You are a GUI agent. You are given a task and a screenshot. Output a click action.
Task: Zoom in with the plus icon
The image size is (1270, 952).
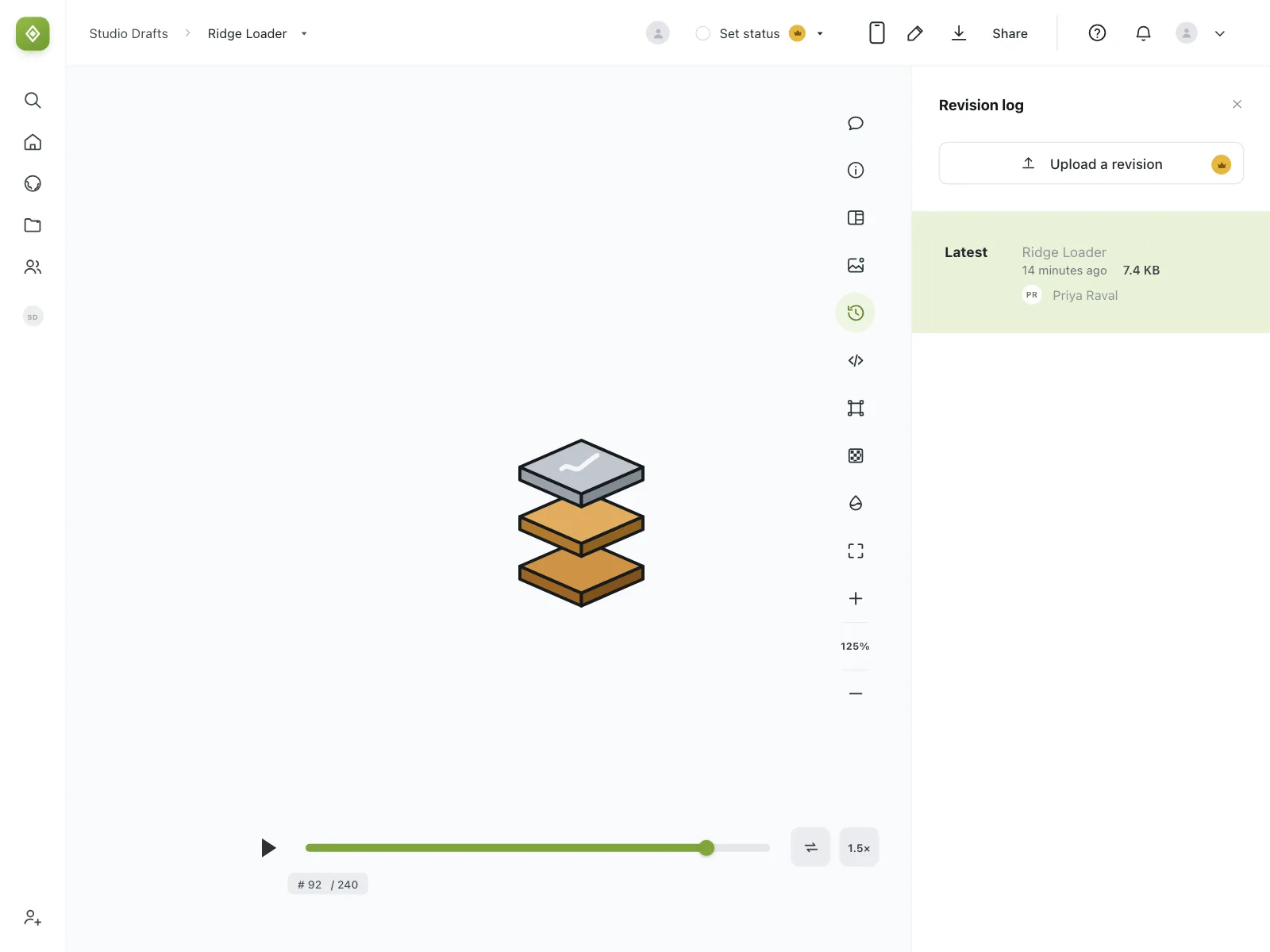click(856, 598)
